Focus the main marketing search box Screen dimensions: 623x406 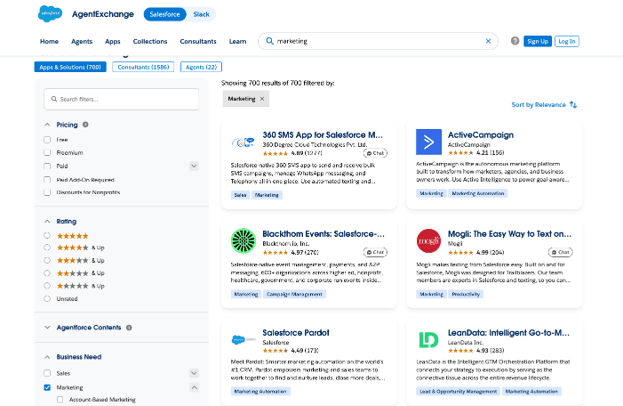coord(378,41)
